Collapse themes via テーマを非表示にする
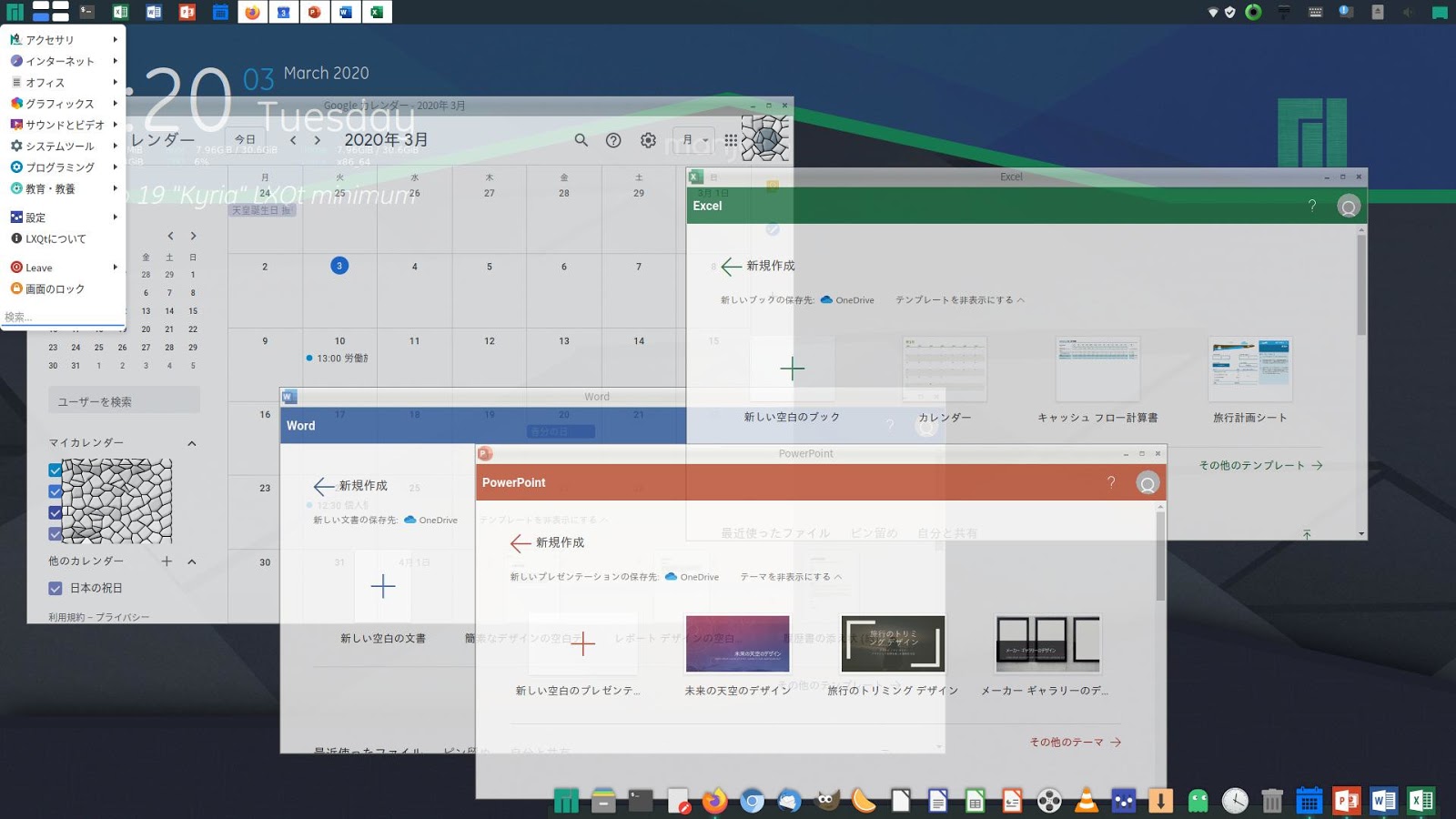1456x819 pixels. click(x=791, y=577)
